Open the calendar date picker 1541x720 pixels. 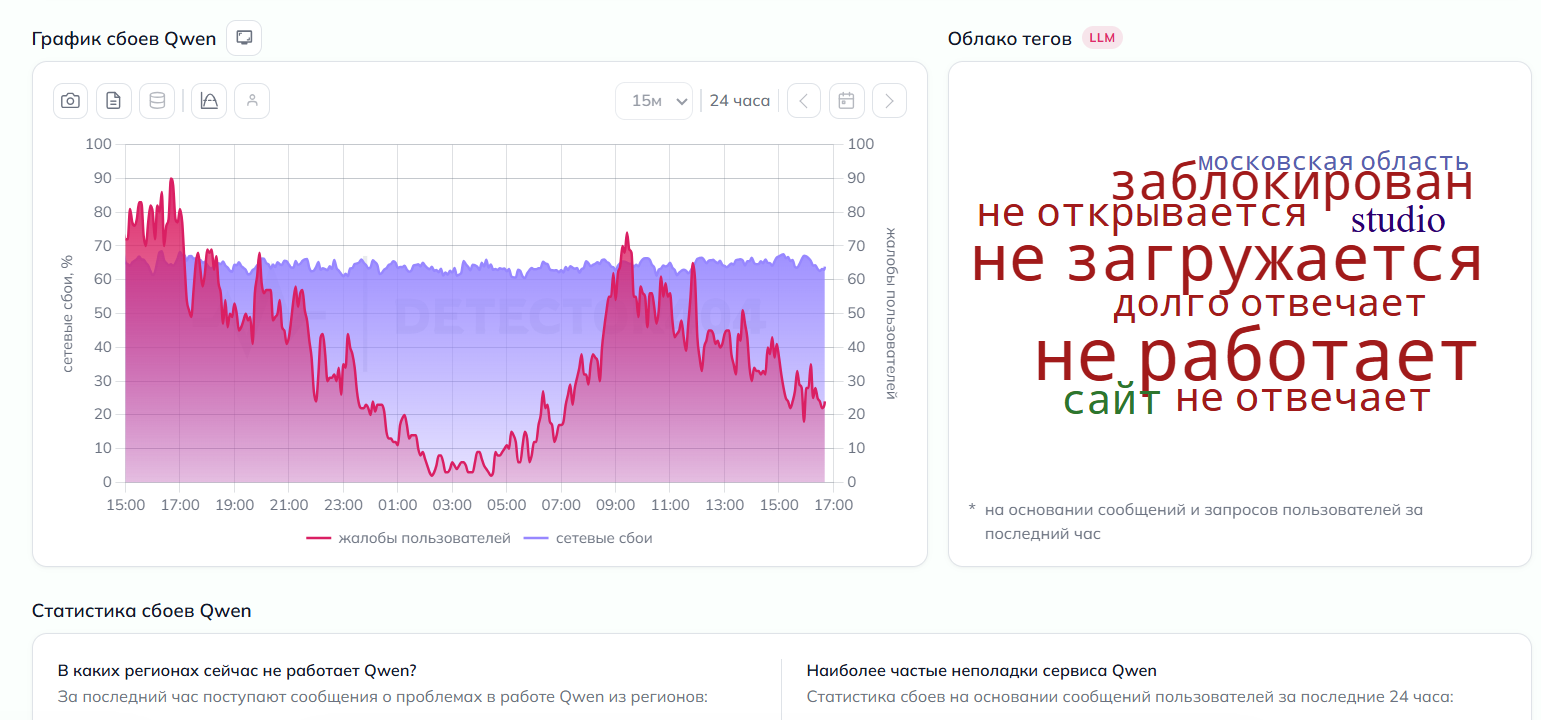[846, 100]
